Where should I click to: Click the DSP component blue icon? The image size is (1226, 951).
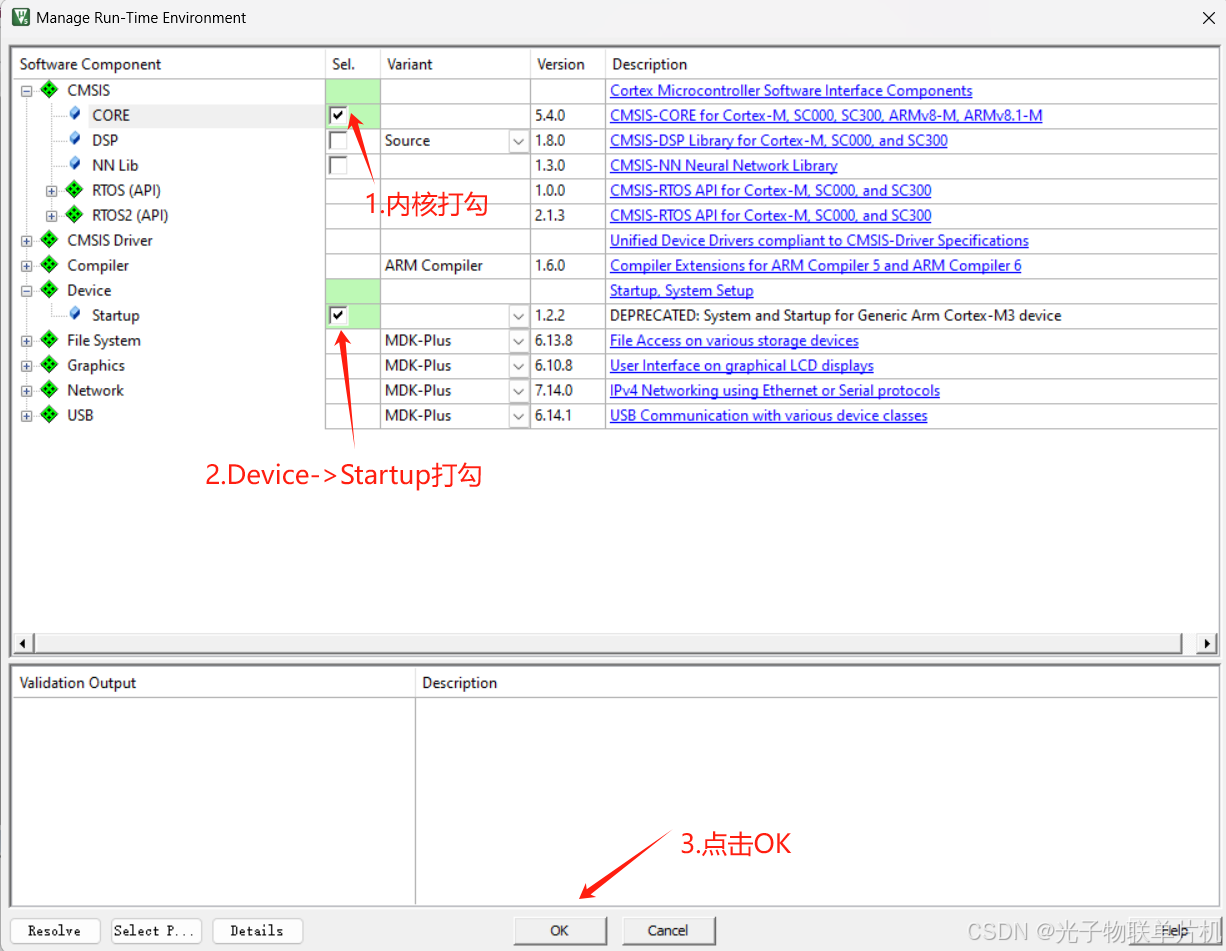tap(74, 139)
